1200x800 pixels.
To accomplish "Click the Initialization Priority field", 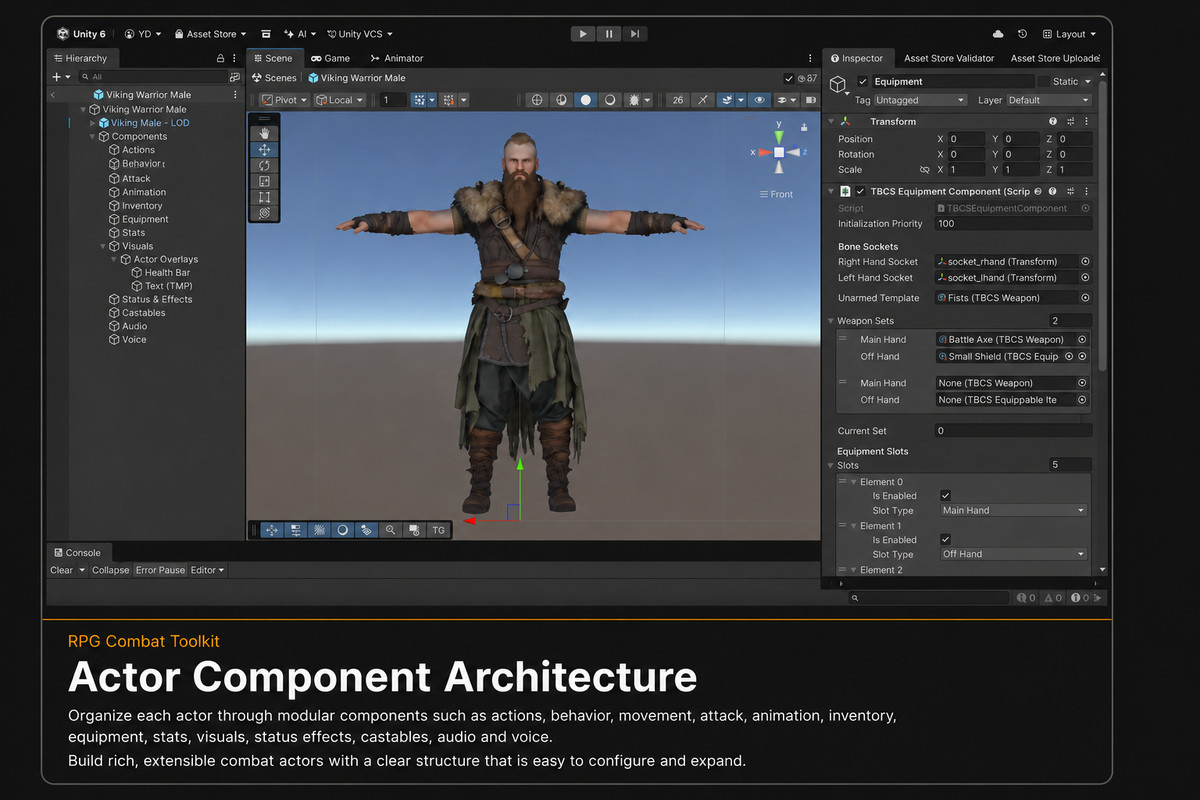I will 1013,224.
